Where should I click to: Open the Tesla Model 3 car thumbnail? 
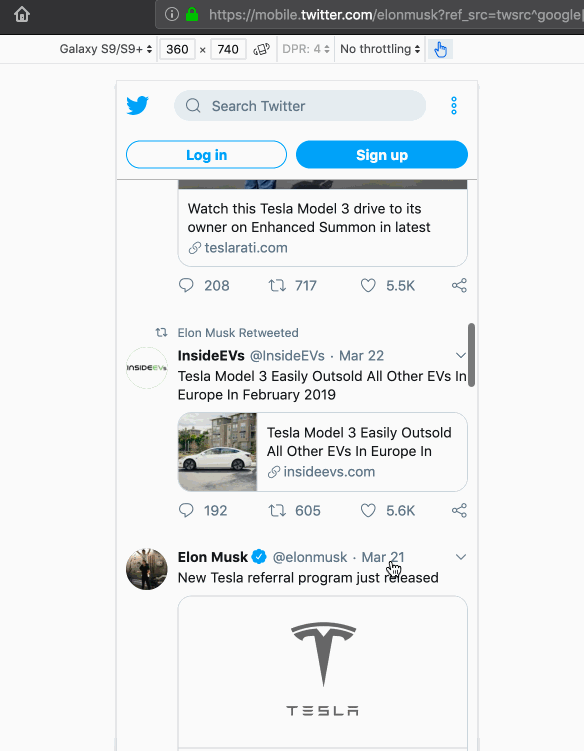pos(218,452)
